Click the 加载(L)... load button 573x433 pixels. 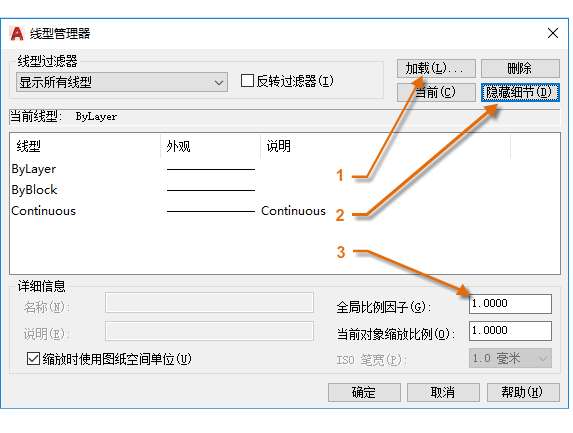[436, 68]
